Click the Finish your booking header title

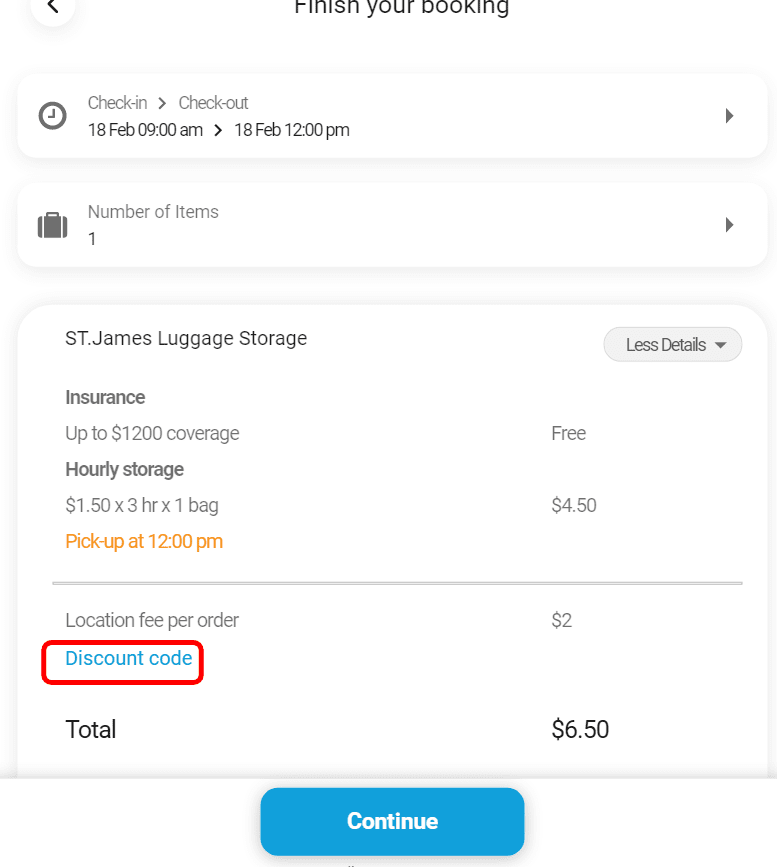click(401, 8)
